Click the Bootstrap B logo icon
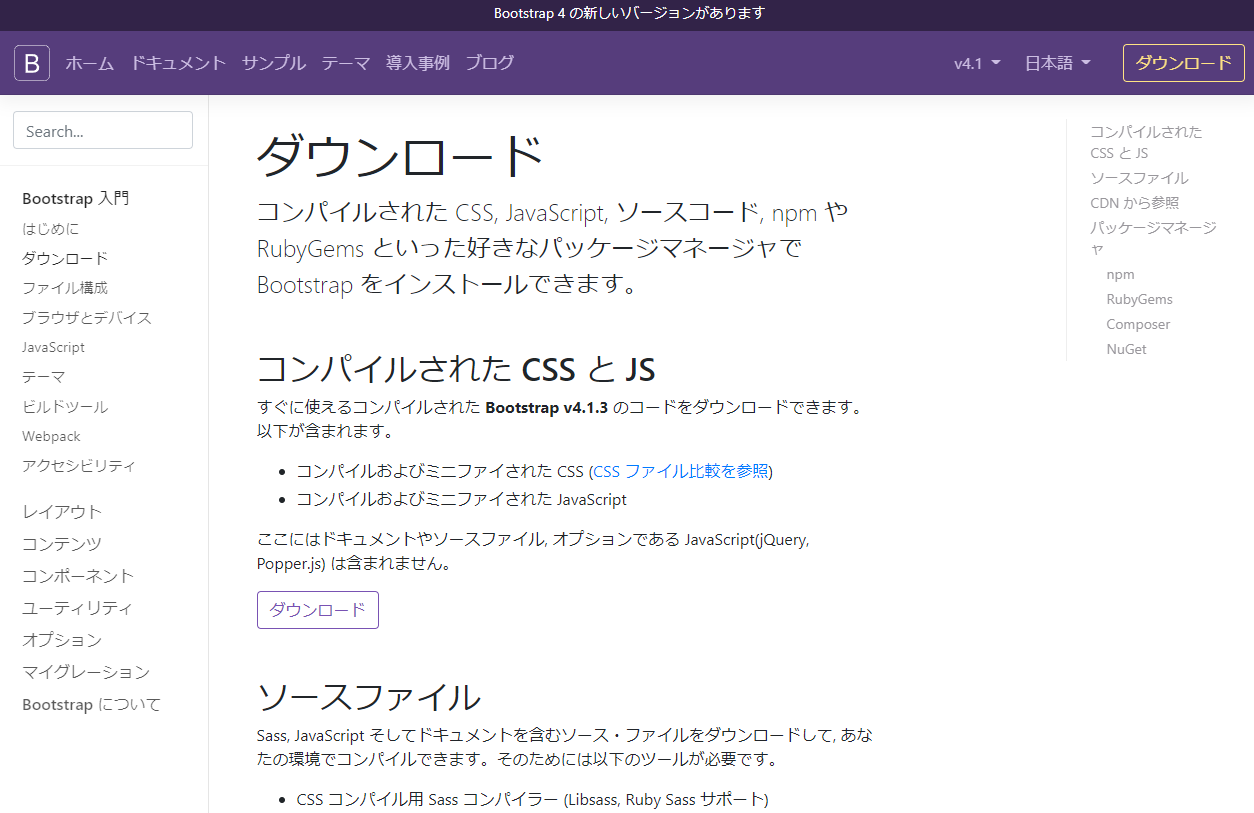The width and height of the screenshot is (1254, 813). click(x=32, y=63)
